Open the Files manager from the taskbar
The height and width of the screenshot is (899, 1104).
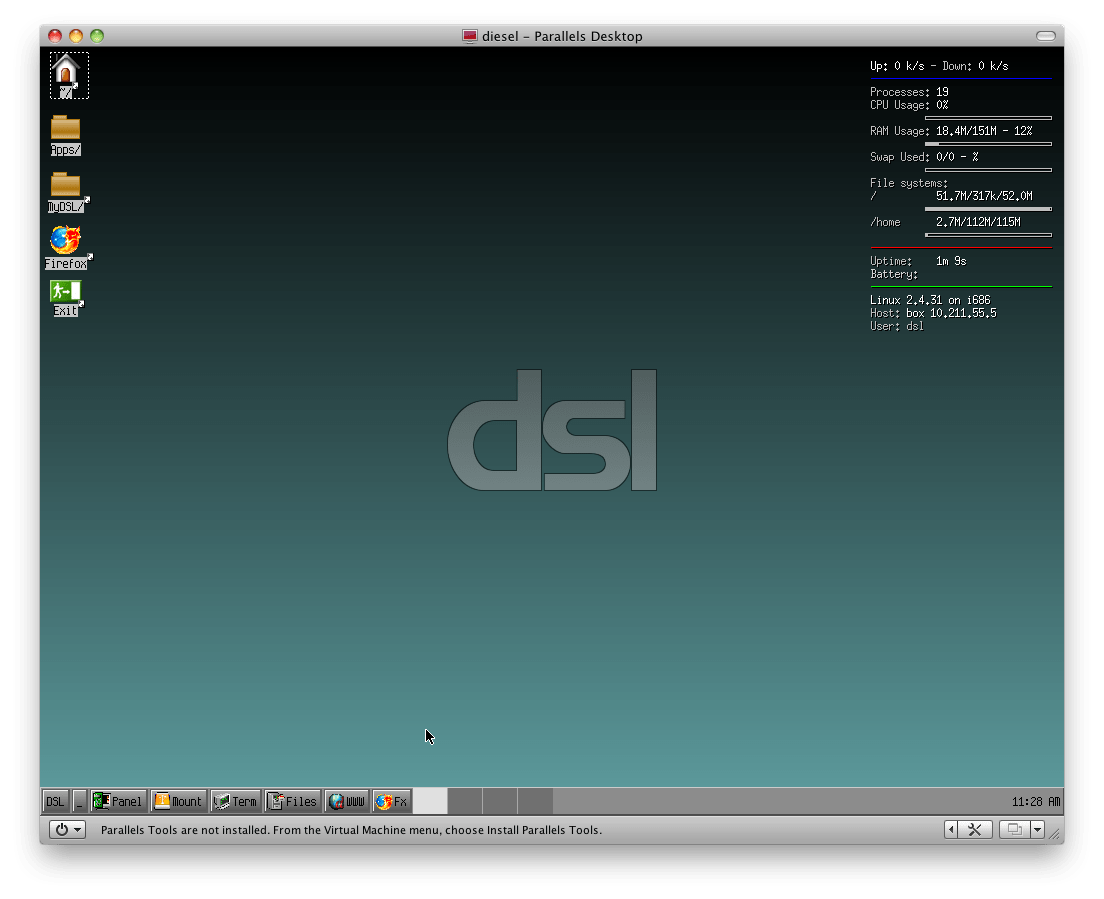[x=292, y=801]
